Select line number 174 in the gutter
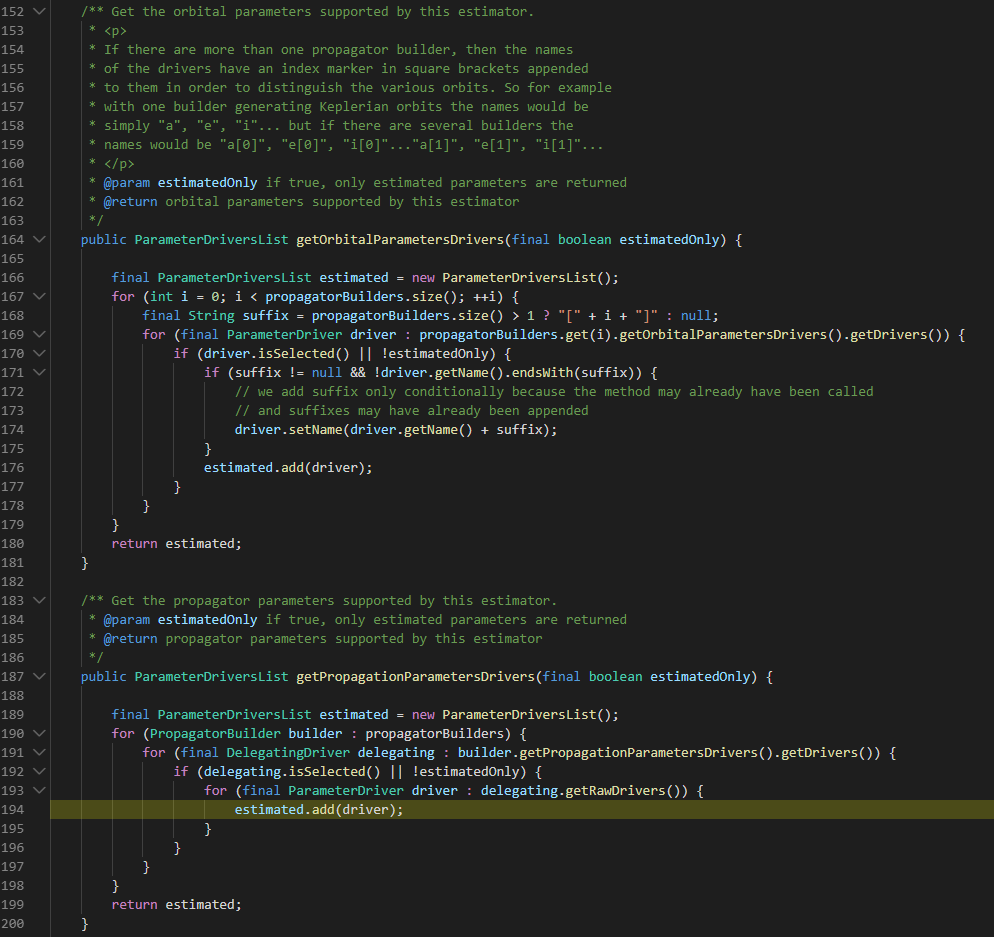Screen dimensions: 994x937 tap(13, 430)
